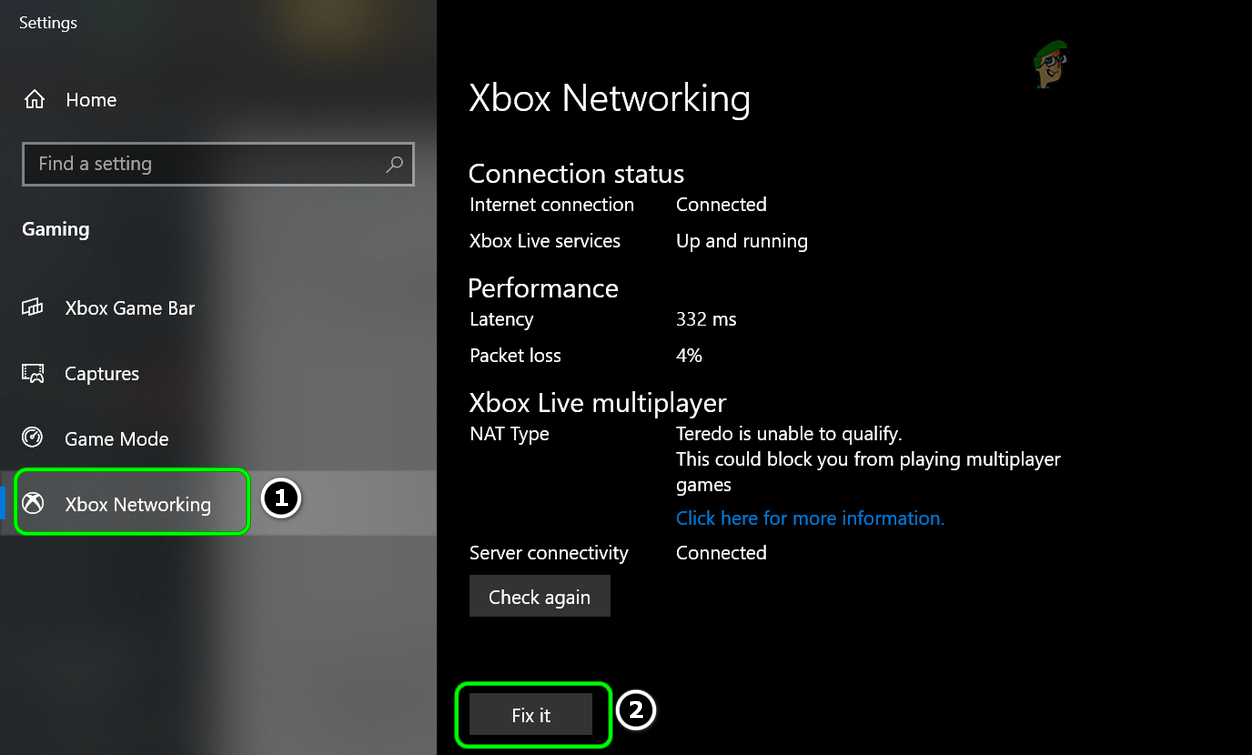Click the Packet loss label

click(x=515, y=356)
